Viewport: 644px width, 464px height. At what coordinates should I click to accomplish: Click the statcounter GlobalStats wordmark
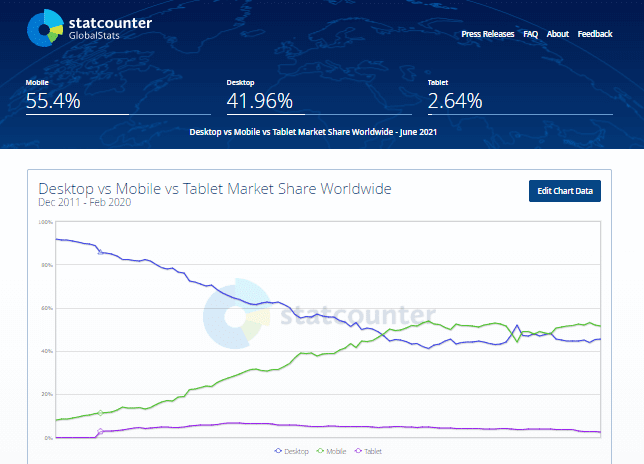coord(110,28)
